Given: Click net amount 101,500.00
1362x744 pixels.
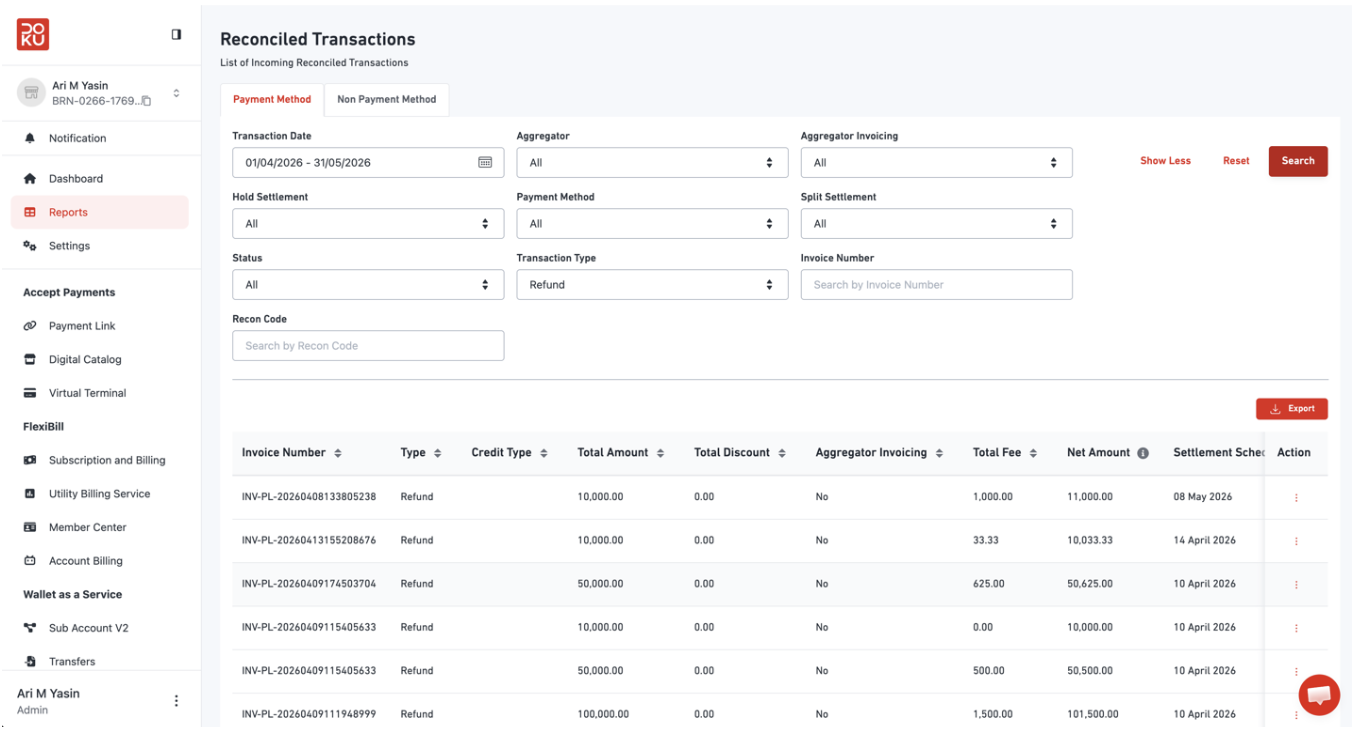Looking at the screenshot, I should pyautogui.click(x=1093, y=714).
